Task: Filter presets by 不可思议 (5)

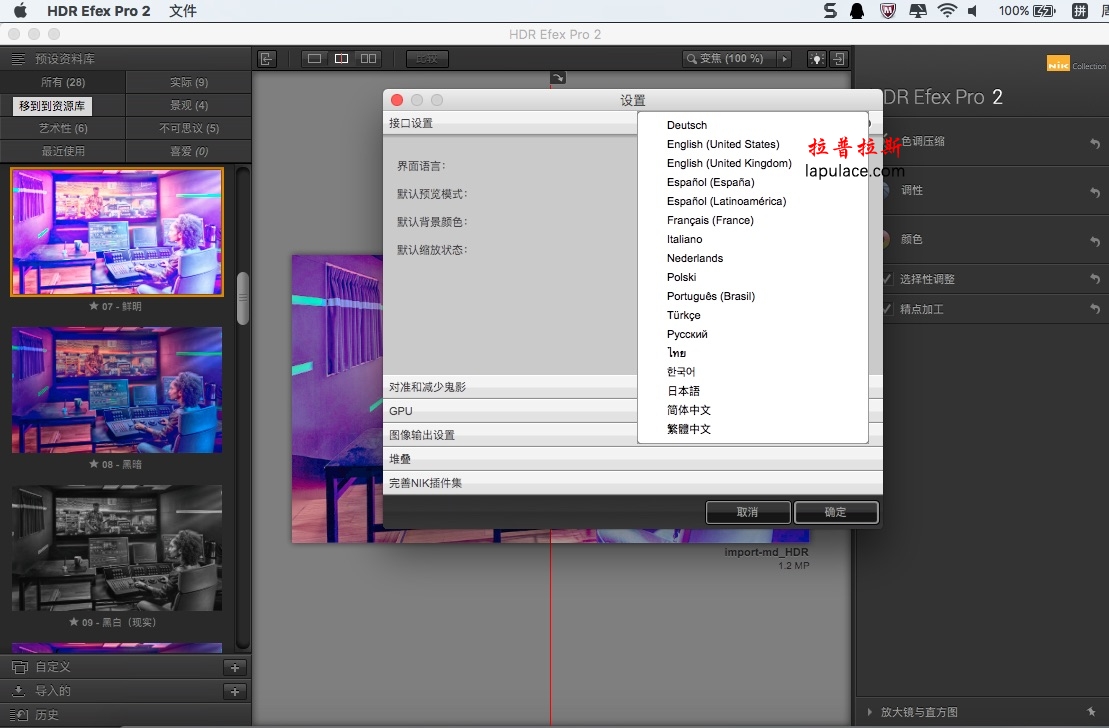Action: point(189,128)
